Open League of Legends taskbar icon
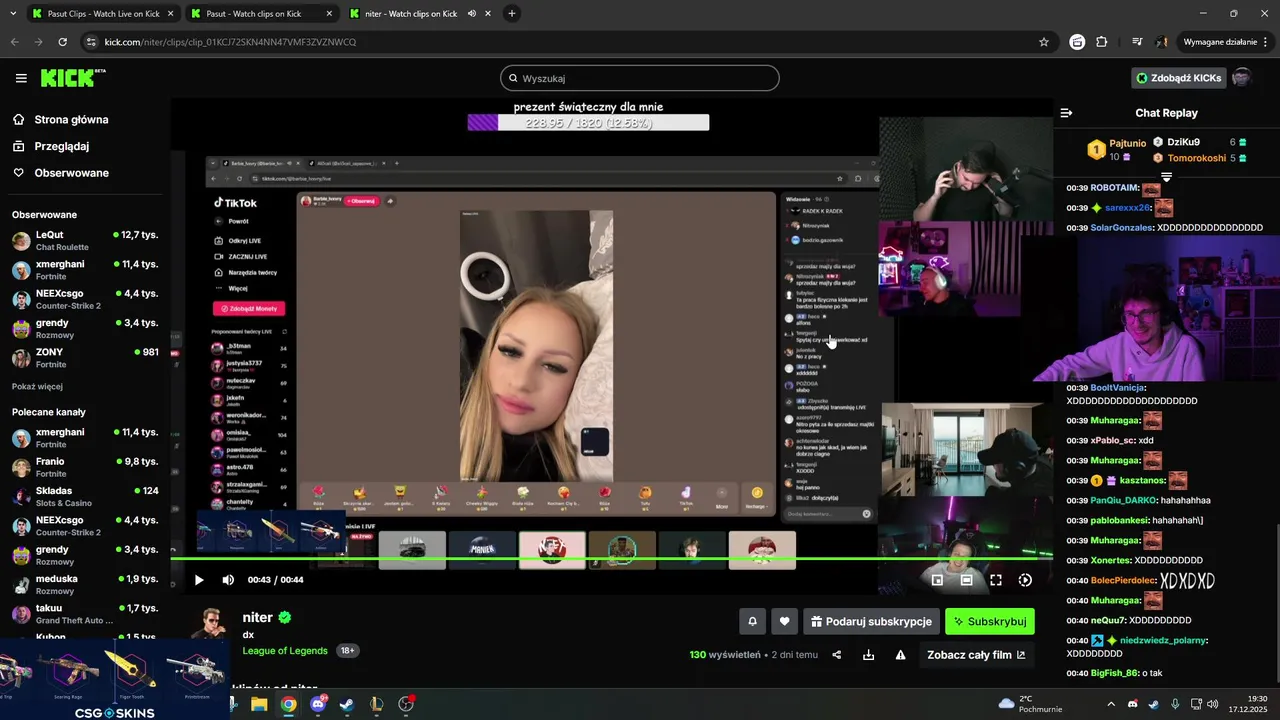The height and width of the screenshot is (720, 1280). pyautogui.click(x=377, y=704)
